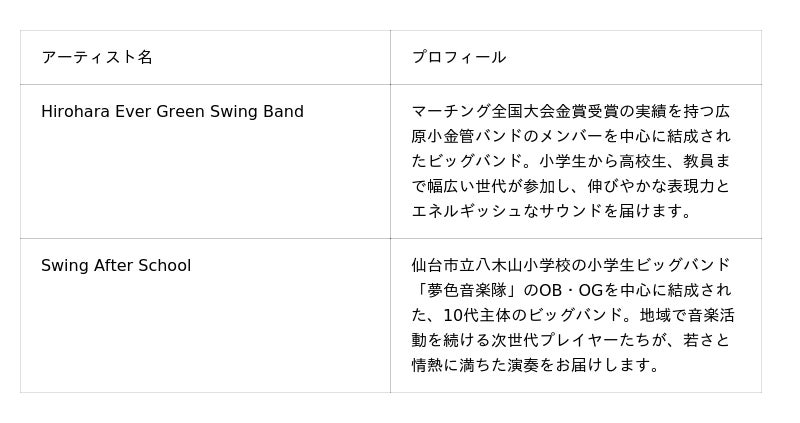Click the プロフィール column header

459,57
